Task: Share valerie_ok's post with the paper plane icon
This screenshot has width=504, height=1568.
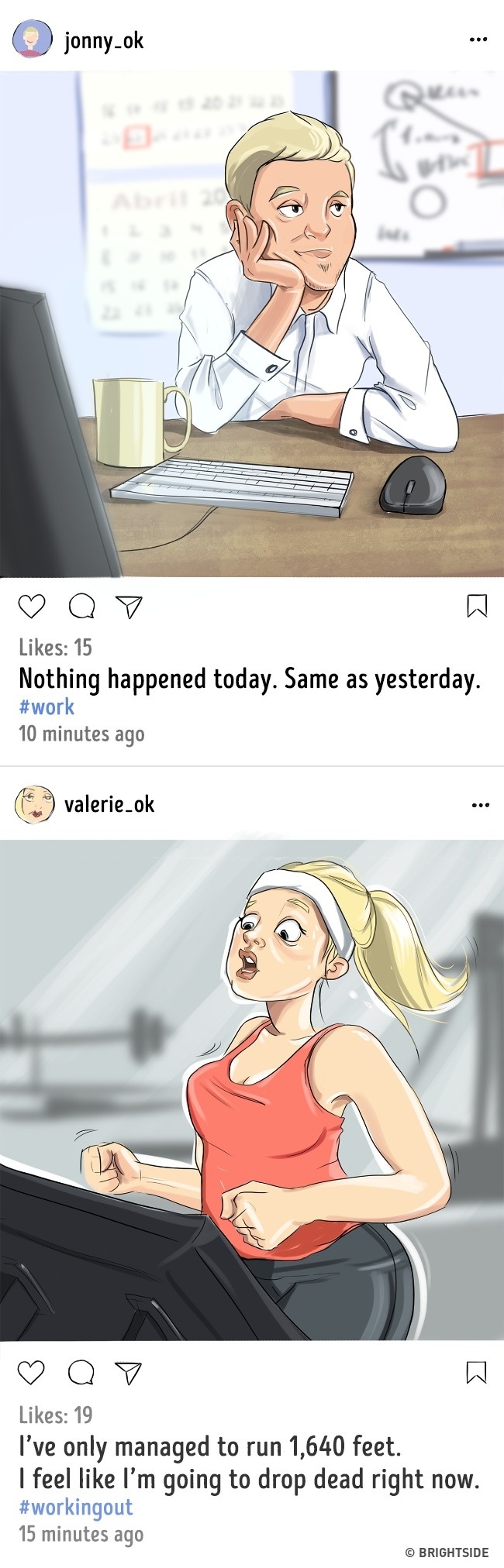Action: [x=128, y=1373]
